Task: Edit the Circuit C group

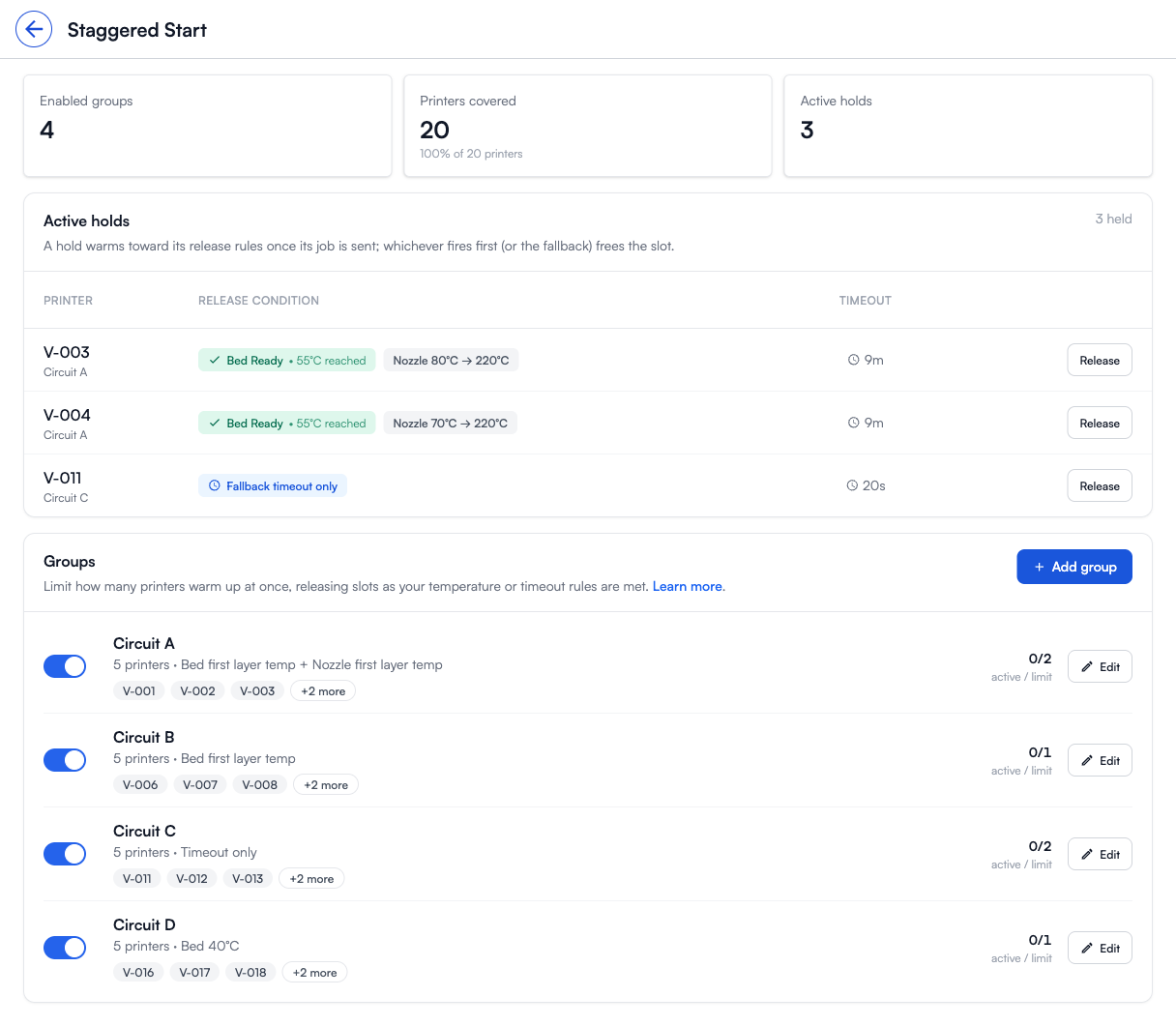Action: coord(1100,854)
